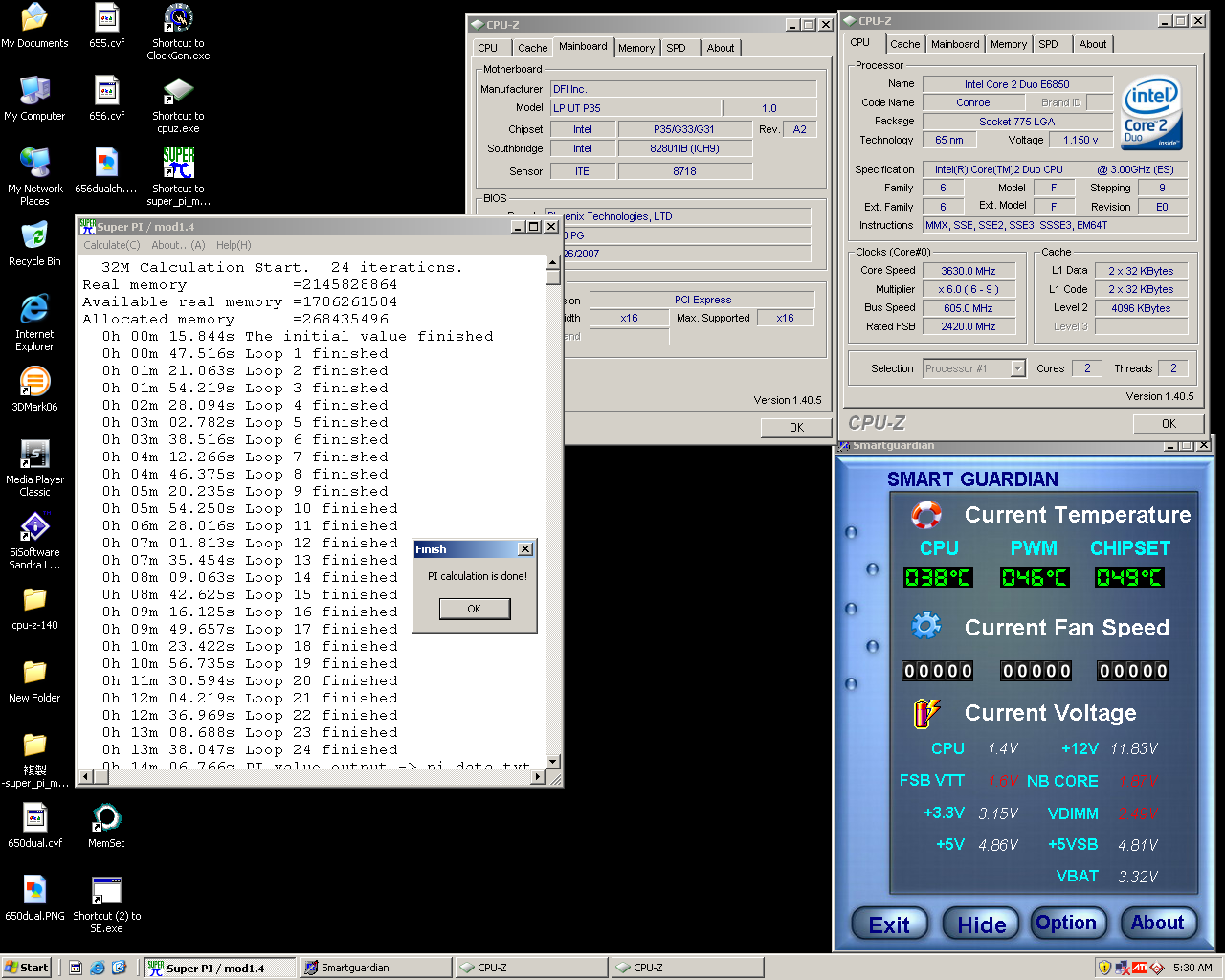
Task: Click the mainboard model LP UT P35
Action: coord(635,108)
